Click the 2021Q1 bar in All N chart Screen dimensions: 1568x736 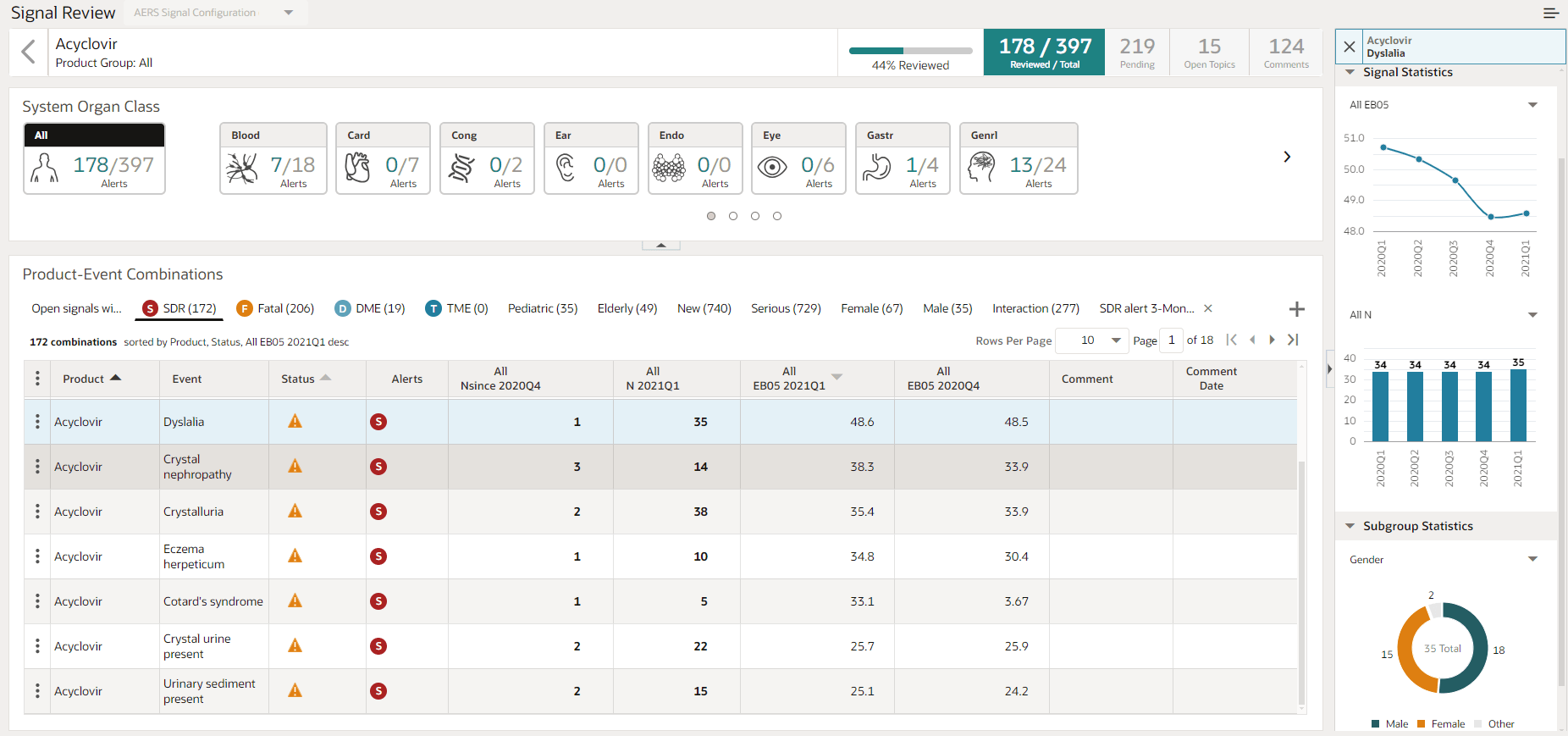pyautogui.click(x=1518, y=405)
